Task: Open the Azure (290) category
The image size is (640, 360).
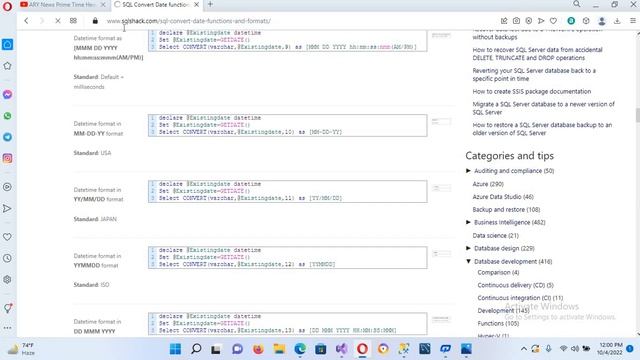Action: coord(488,184)
